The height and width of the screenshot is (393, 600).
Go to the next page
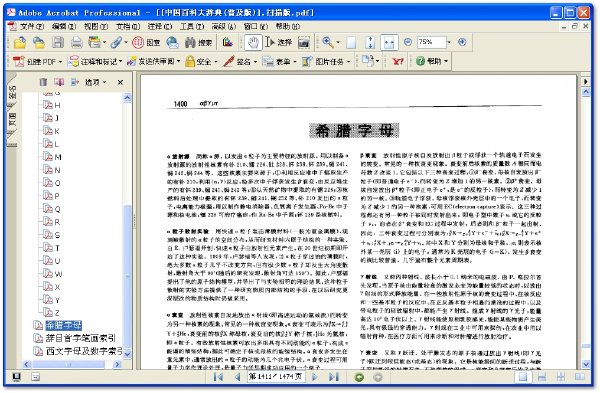click(x=315, y=377)
